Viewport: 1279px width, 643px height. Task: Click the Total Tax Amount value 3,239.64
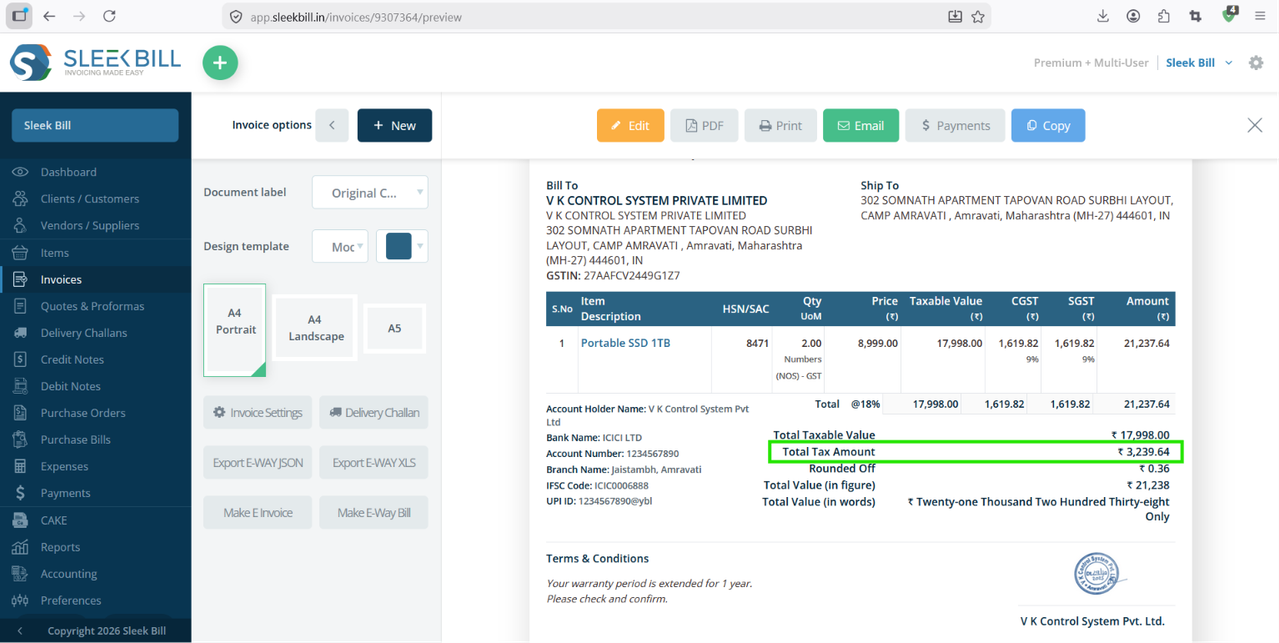tap(1143, 452)
